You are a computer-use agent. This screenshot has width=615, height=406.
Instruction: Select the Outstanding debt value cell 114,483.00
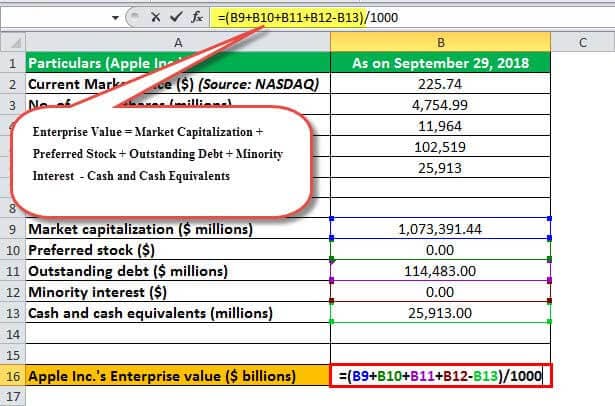pos(440,271)
